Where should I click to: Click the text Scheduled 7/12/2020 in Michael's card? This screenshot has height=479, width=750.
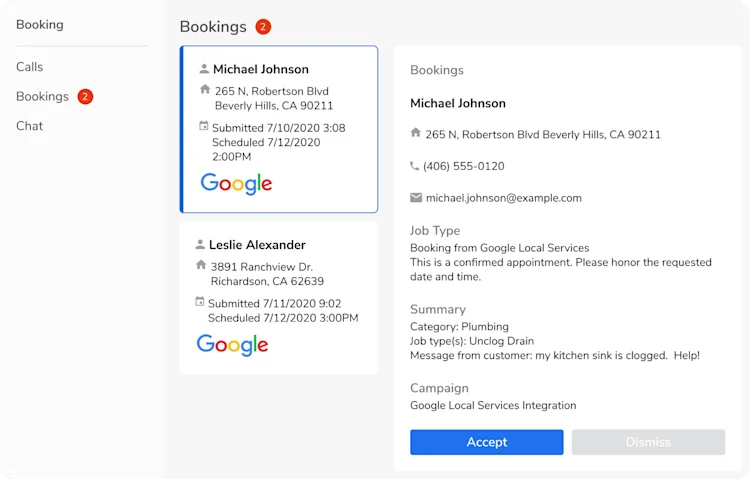pyautogui.click(x=266, y=143)
